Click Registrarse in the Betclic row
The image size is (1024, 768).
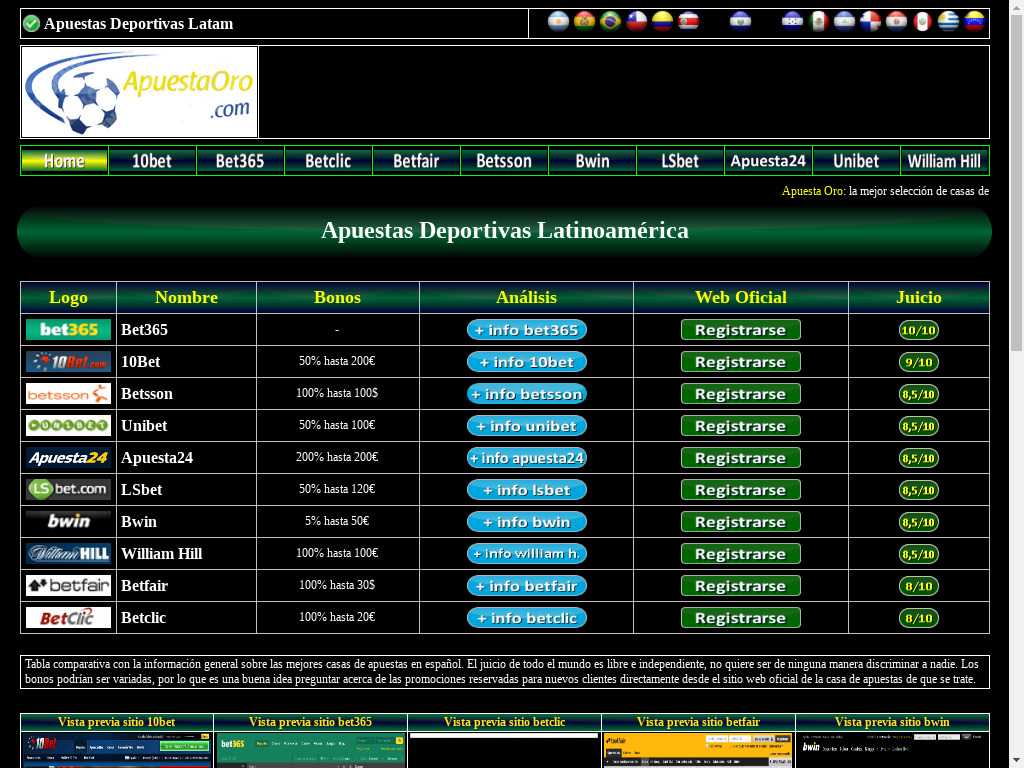[x=741, y=618]
